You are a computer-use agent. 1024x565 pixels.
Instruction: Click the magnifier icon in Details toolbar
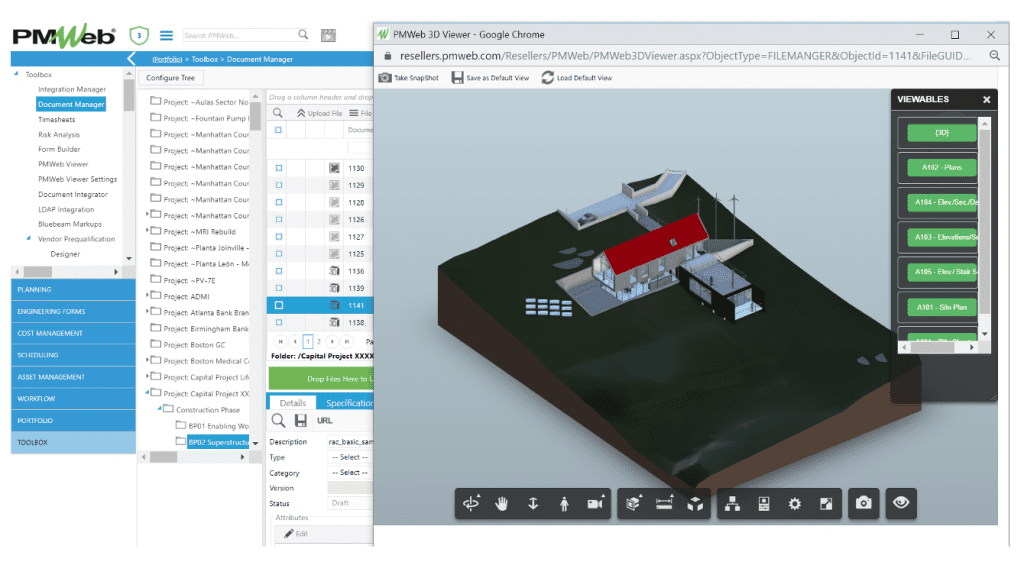pos(278,421)
